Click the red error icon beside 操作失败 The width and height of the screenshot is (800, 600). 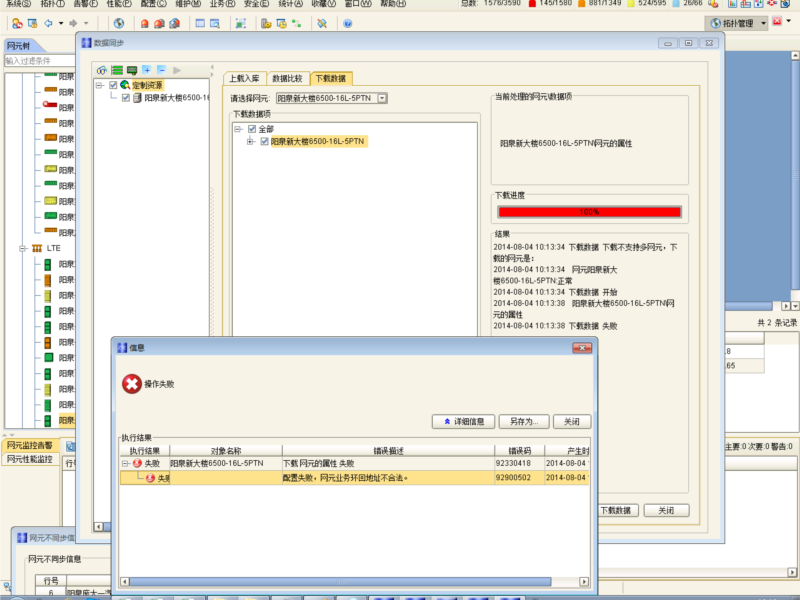[x=130, y=381]
